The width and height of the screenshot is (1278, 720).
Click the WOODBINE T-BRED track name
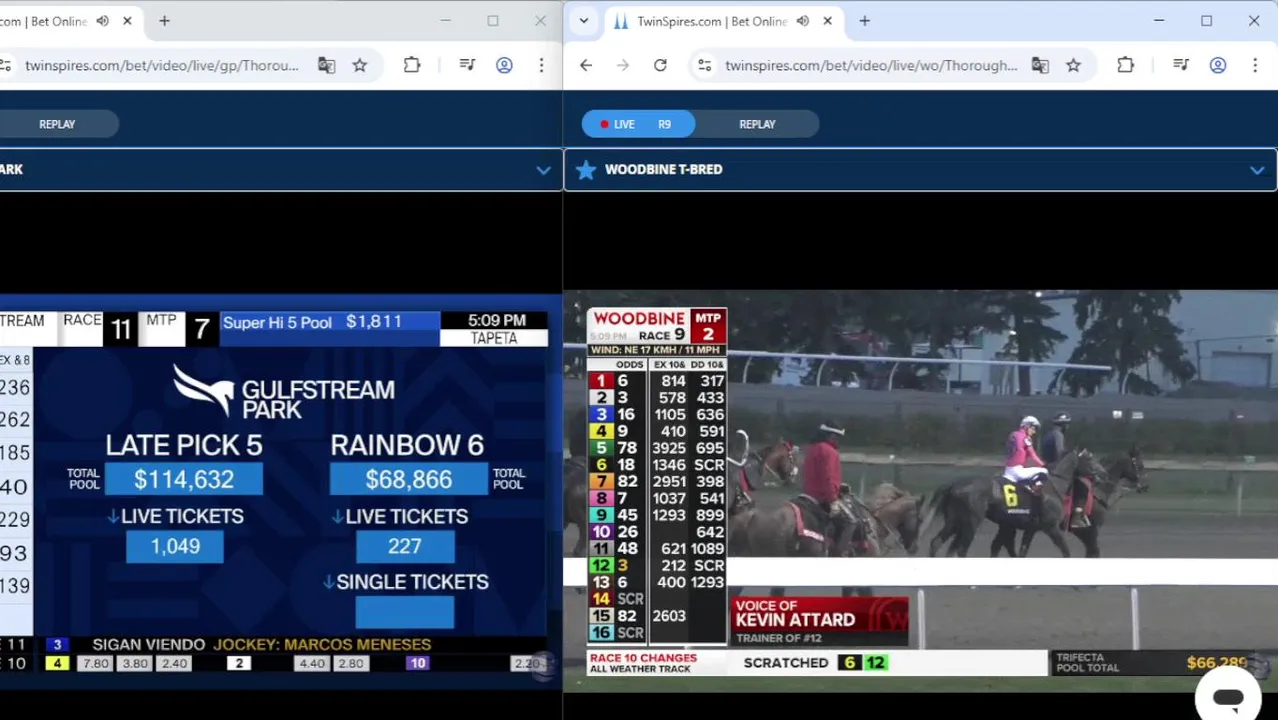pos(663,170)
